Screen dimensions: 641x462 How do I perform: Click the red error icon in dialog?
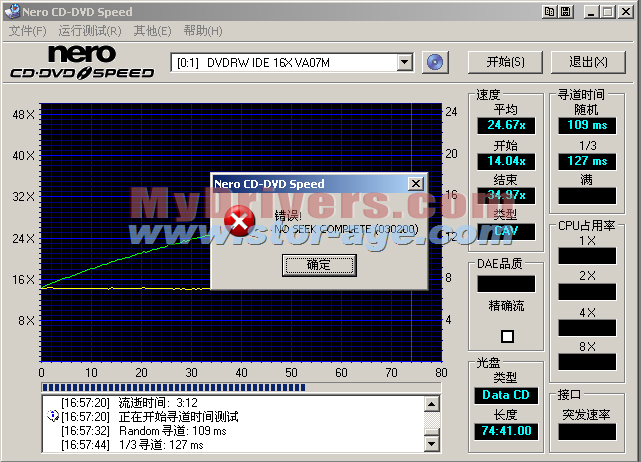[x=238, y=222]
